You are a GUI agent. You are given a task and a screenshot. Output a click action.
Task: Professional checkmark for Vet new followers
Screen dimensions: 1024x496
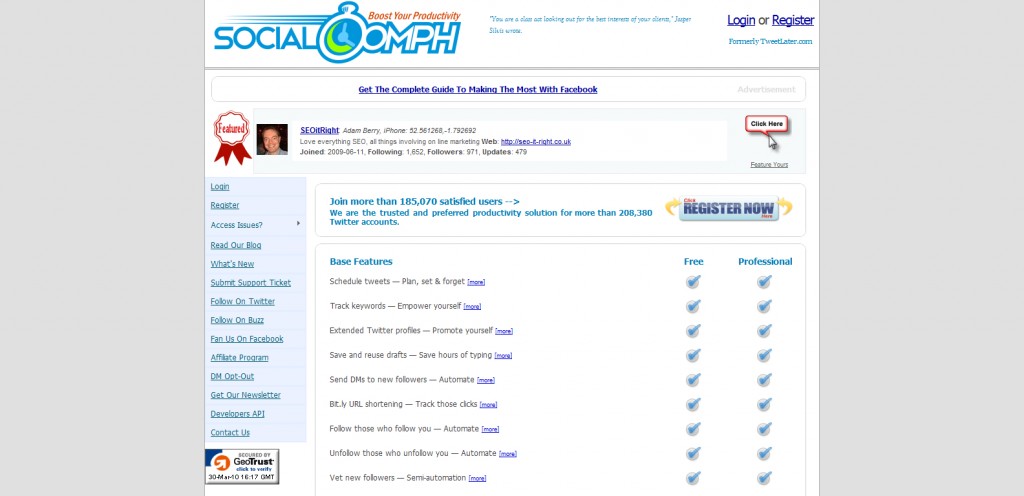coord(764,478)
